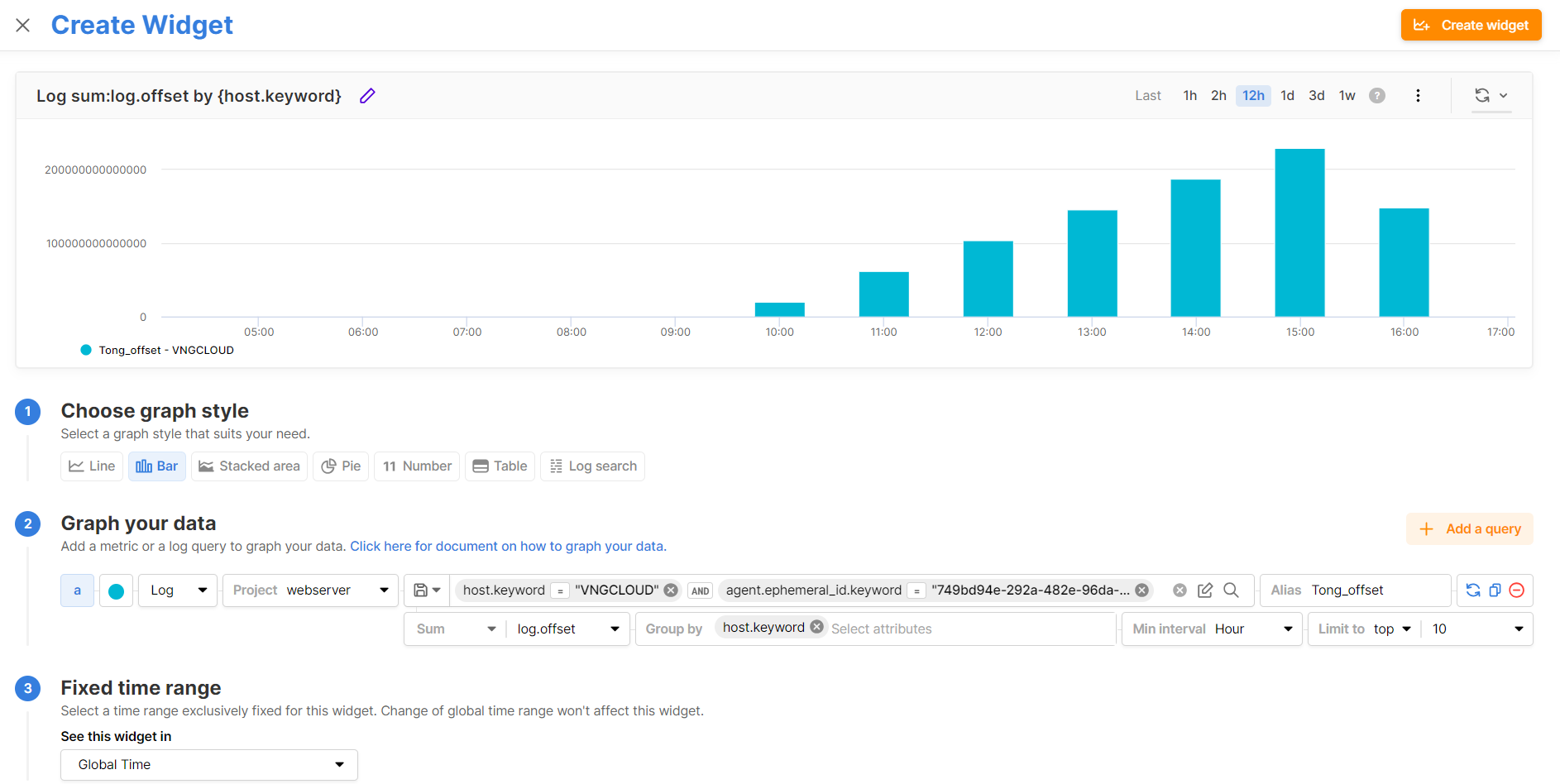Screen dimensions: 1560x784
Task: Open the Global Time dropdown
Action: click(x=209, y=765)
